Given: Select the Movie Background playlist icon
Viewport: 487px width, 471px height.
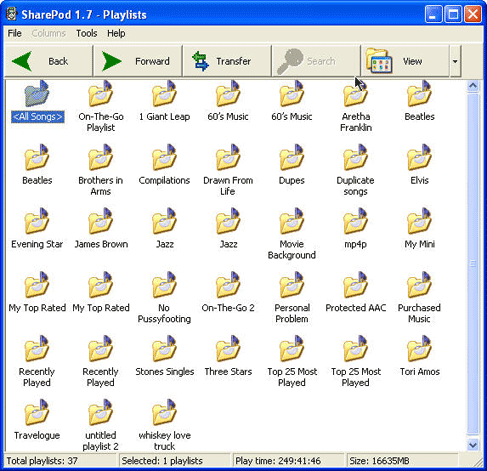Looking at the screenshot, I should pos(292,221).
